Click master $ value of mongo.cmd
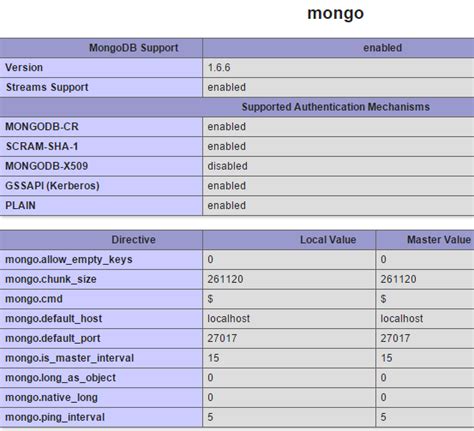 click(383, 299)
